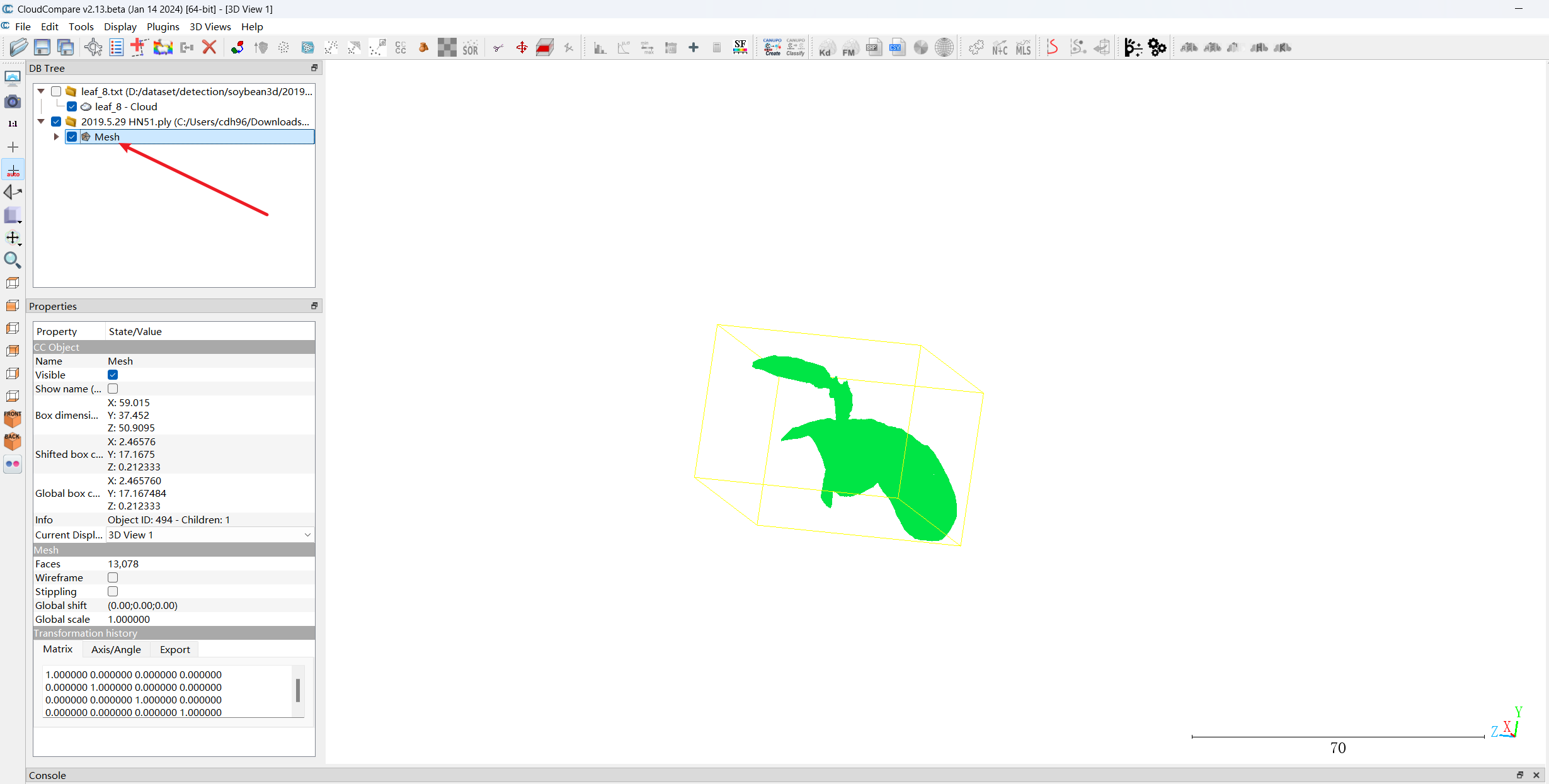Click the Open file folder icon
The height and width of the screenshot is (784, 1549).
[x=19, y=47]
